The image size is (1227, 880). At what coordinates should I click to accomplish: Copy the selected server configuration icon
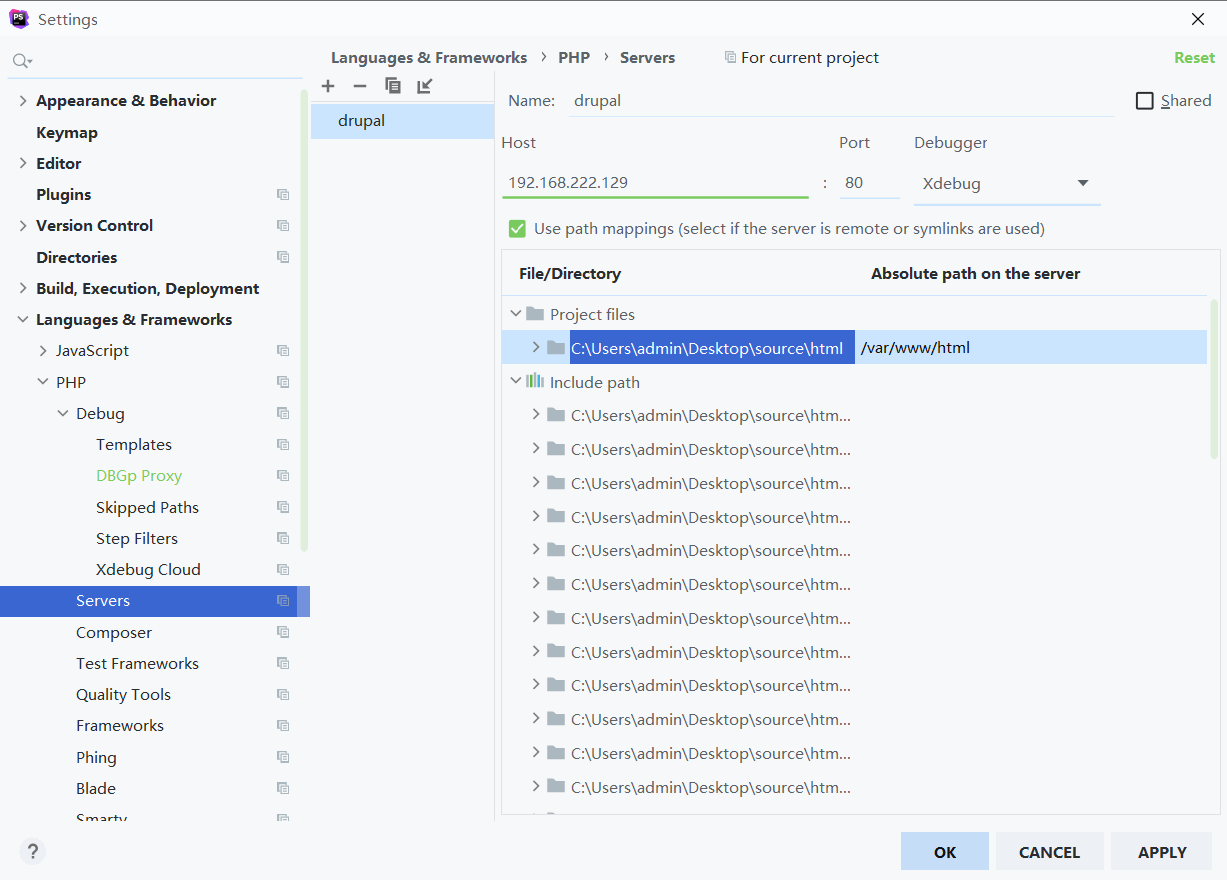[393, 86]
